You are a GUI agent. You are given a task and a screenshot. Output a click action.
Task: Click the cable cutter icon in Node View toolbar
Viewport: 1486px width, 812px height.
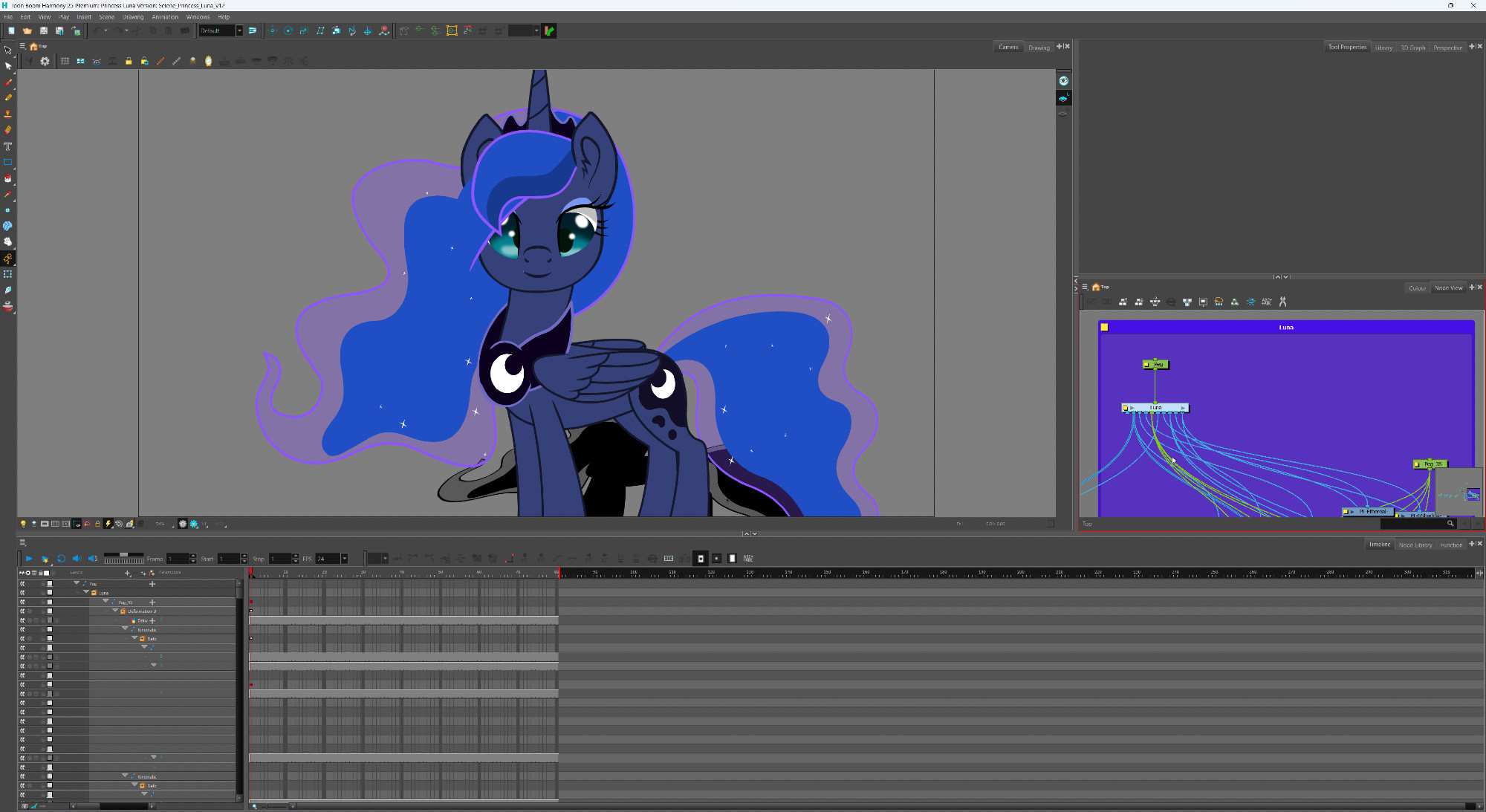(1282, 302)
